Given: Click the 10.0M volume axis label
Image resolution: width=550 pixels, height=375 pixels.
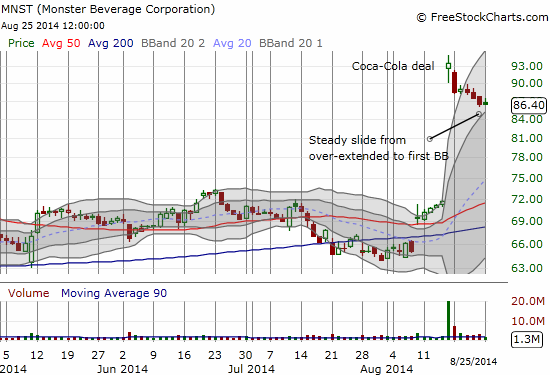Looking at the screenshot, I should pyautogui.click(x=528, y=321).
